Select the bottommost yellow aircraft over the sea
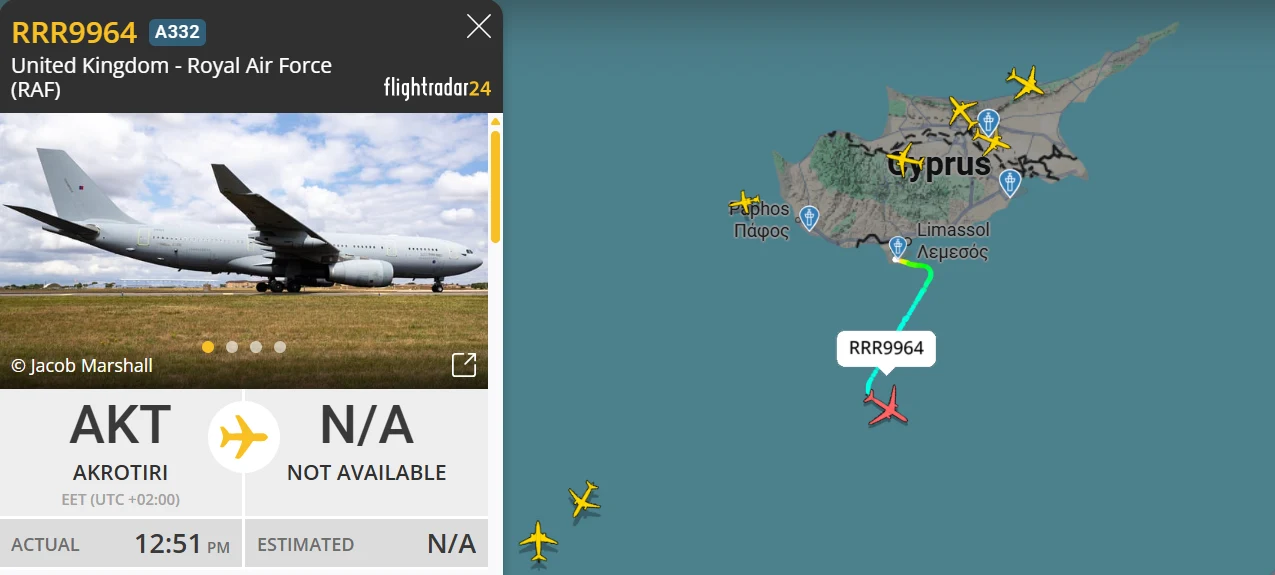 [x=538, y=541]
